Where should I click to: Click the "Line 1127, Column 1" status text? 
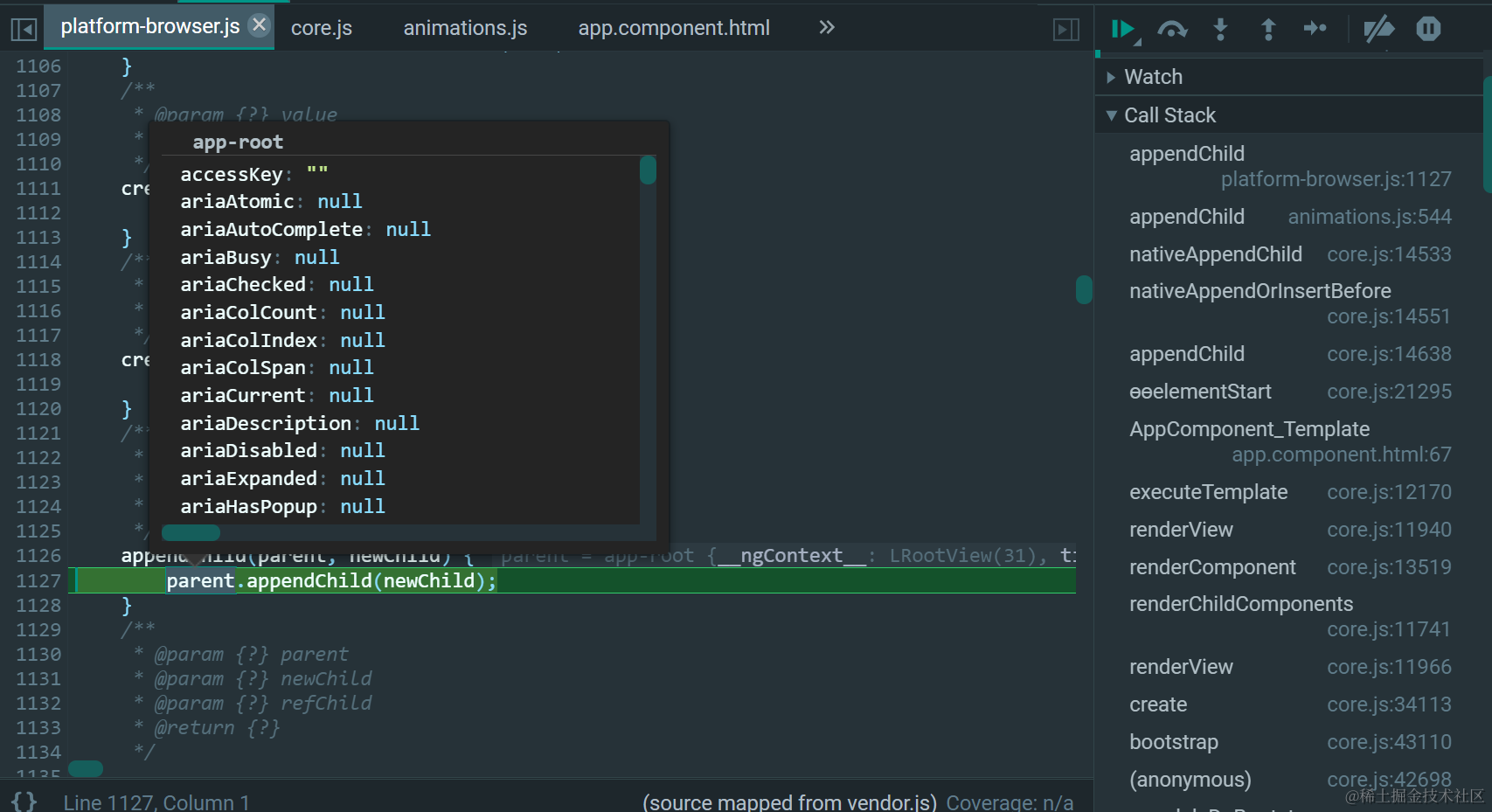(x=156, y=802)
